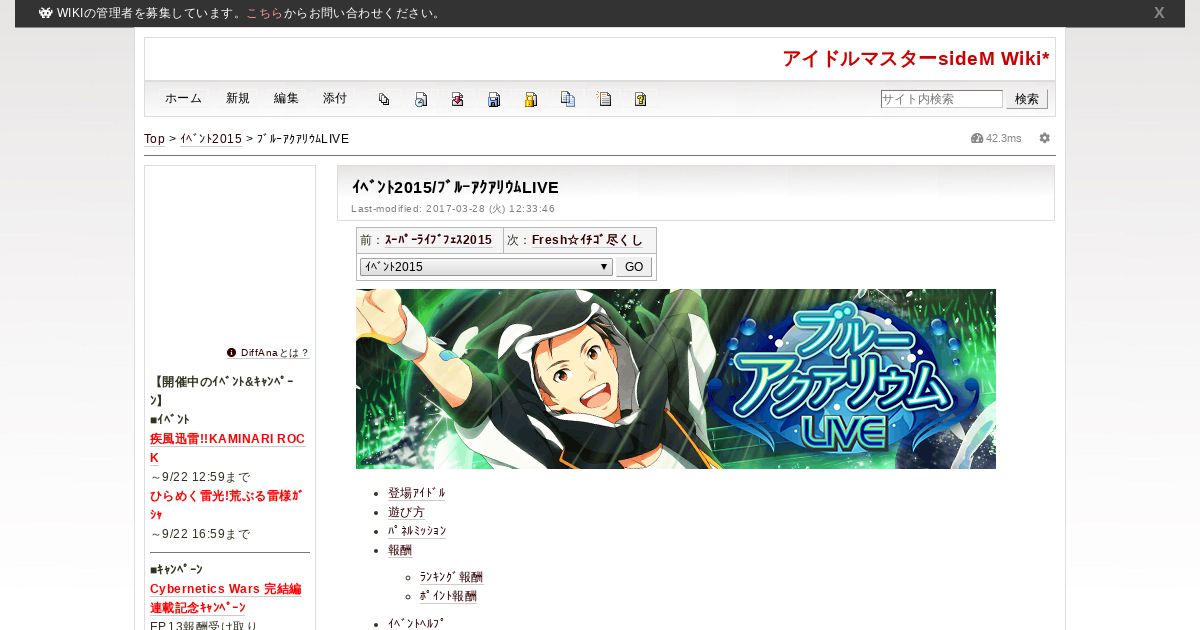Click the page heading ｲﾍﾞﾝﾄ2015/ﾌﾞﾙｰｱｸｱﾘｳﾑLIVE

455,187
